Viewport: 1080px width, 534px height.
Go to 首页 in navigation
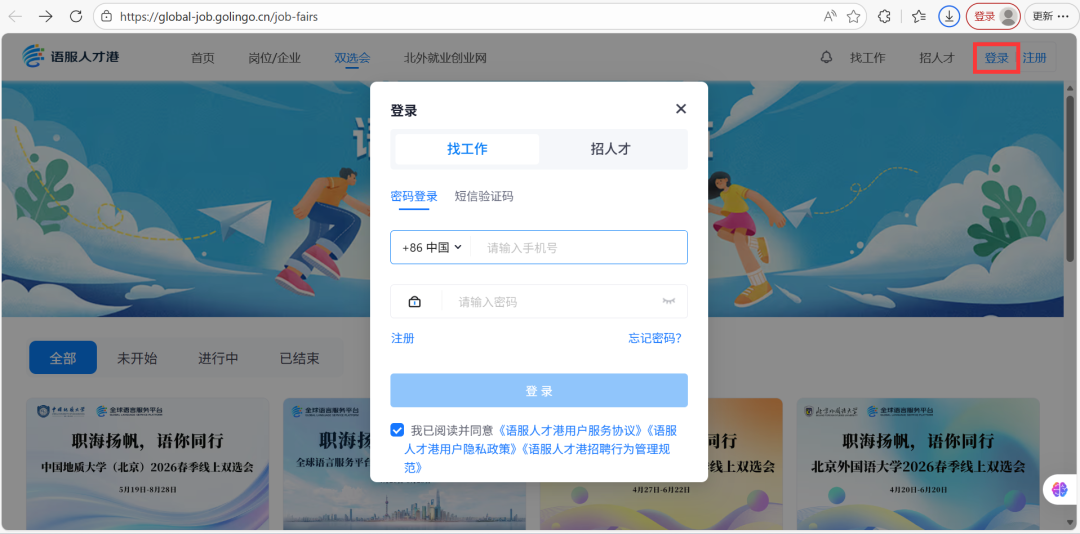click(202, 58)
